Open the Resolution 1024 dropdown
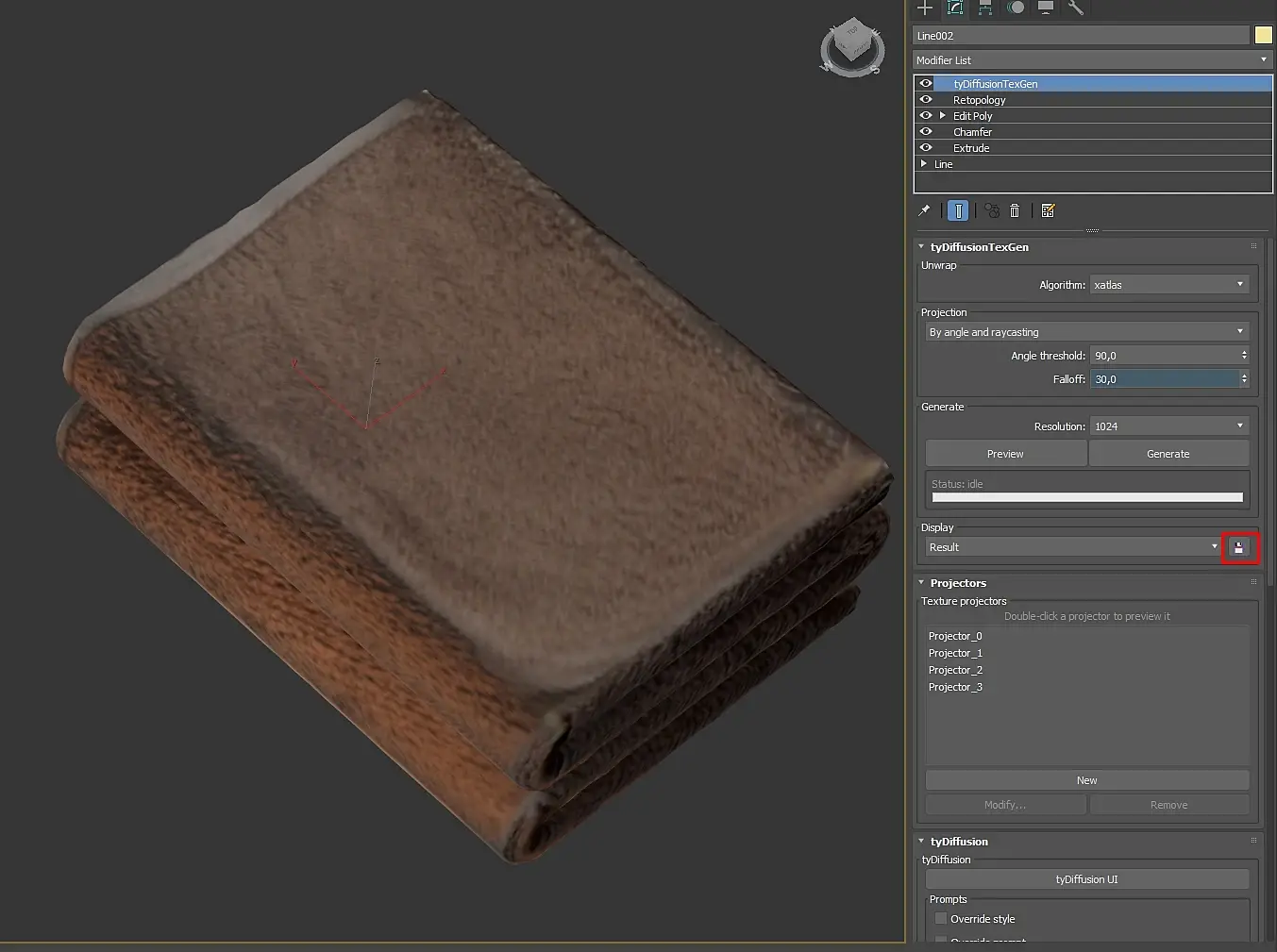Image resolution: width=1277 pixels, height=952 pixels. 1168,426
